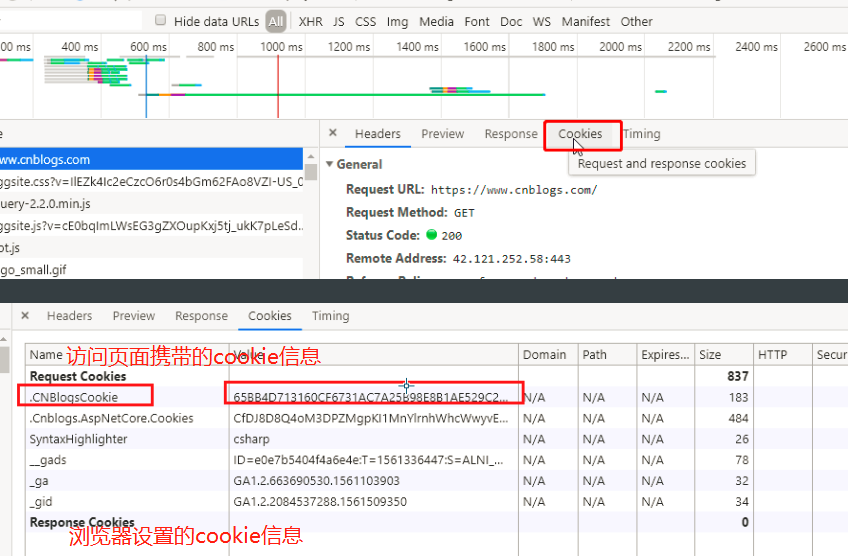Select the Response Cookies group row
Screen dimensions: 848x556
coord(436,522)
